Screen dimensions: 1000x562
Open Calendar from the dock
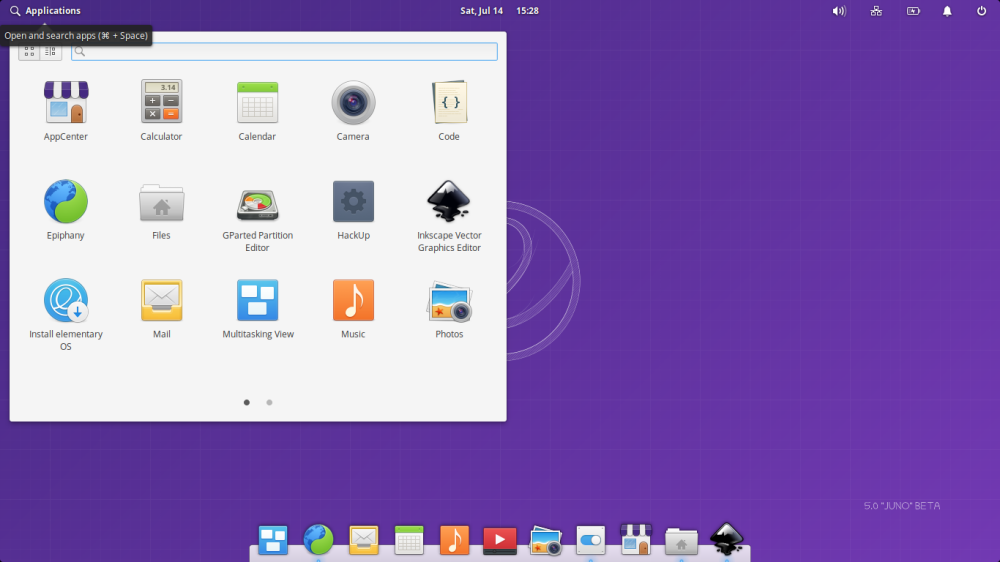click(409, 540)
